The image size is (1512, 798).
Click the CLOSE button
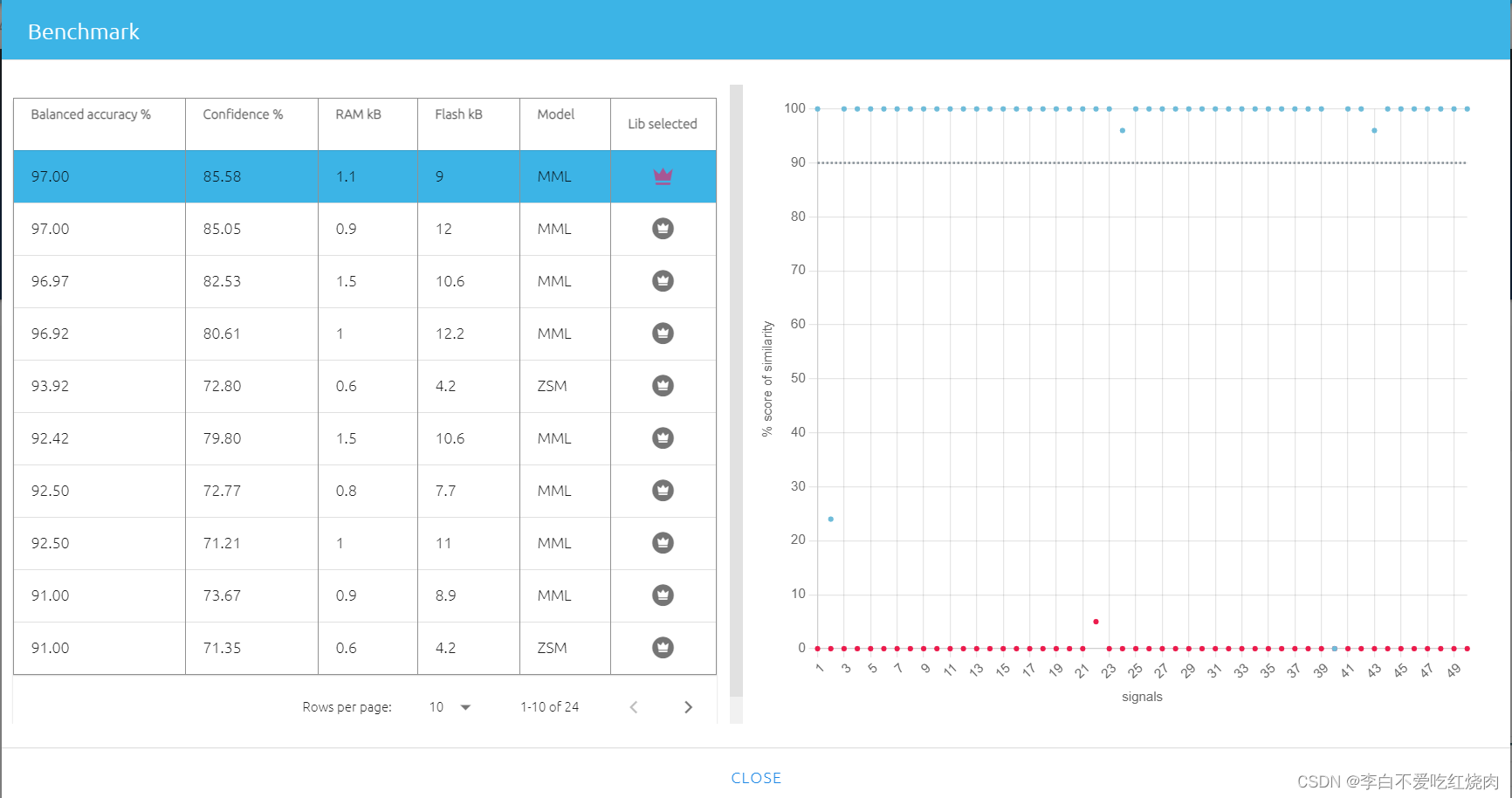click(756, 778)
